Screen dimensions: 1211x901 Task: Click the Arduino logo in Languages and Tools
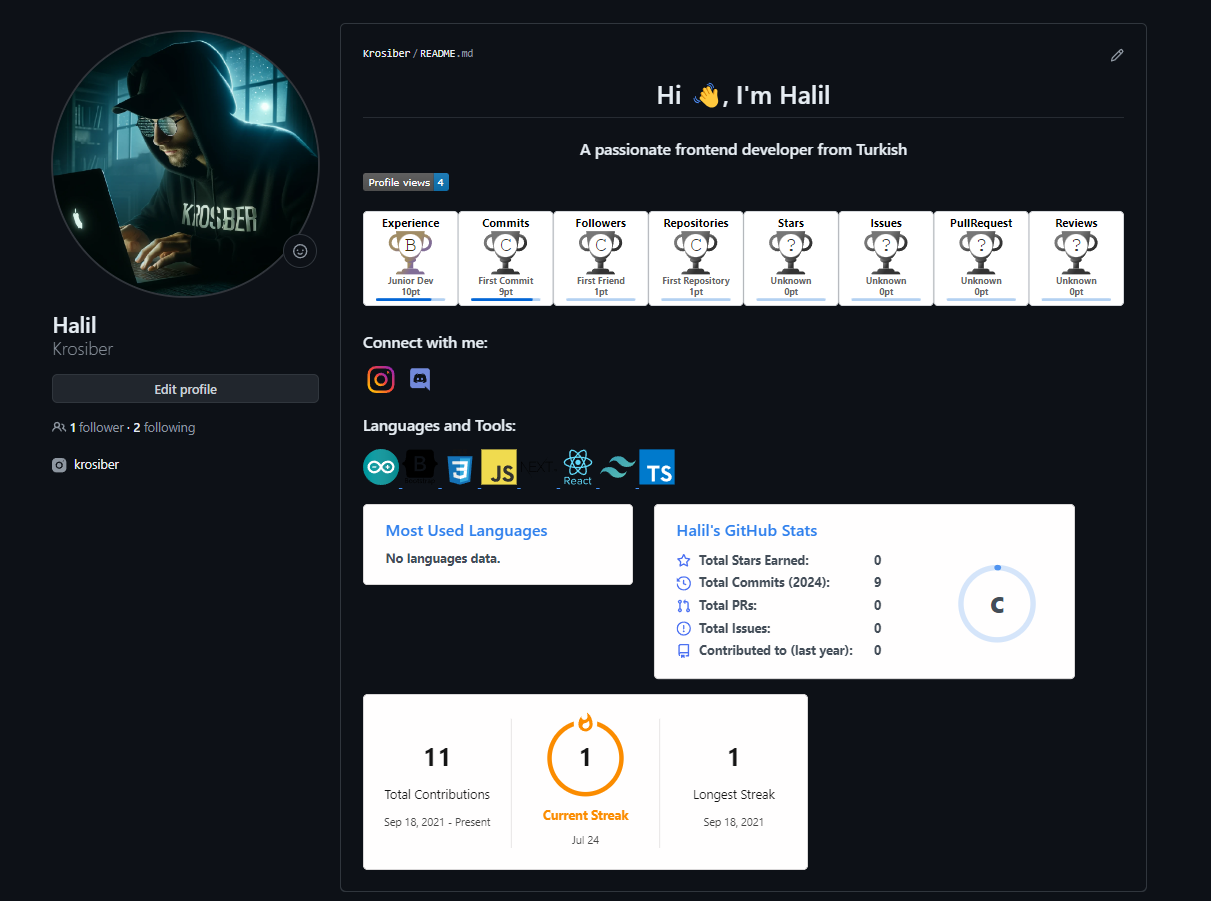pyautogui.click(x=381, y=467)
